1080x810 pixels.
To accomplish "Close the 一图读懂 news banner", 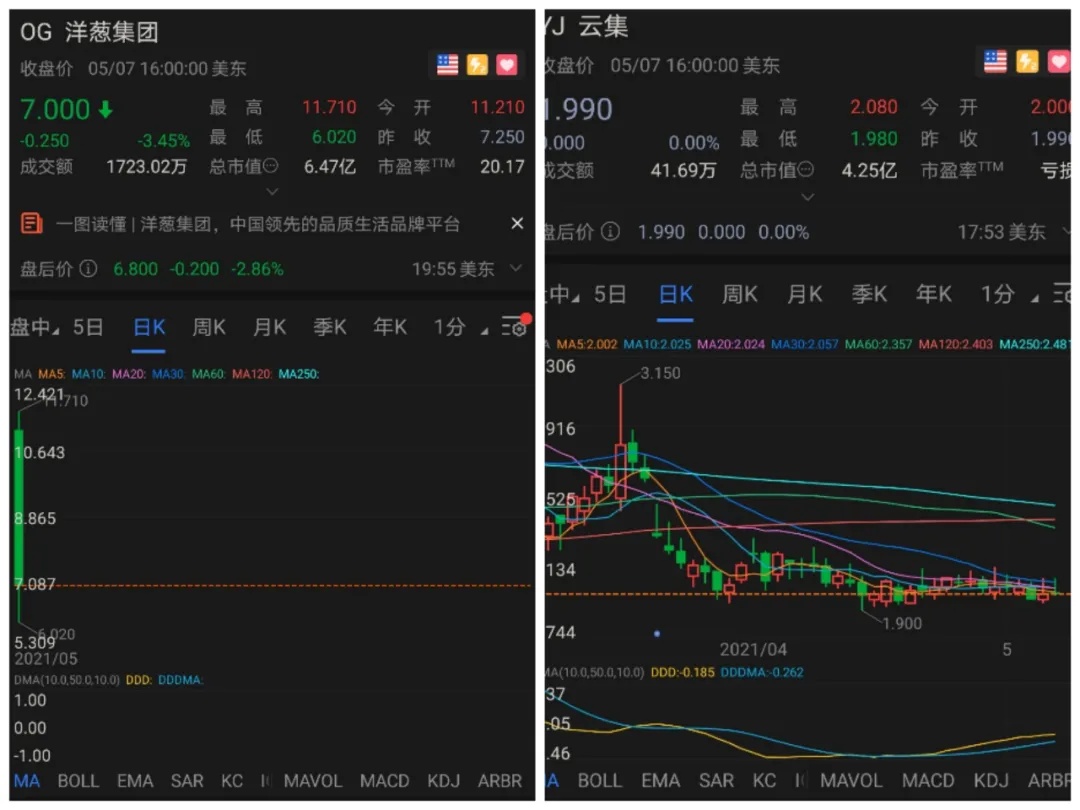I will (x=517, y=223).
